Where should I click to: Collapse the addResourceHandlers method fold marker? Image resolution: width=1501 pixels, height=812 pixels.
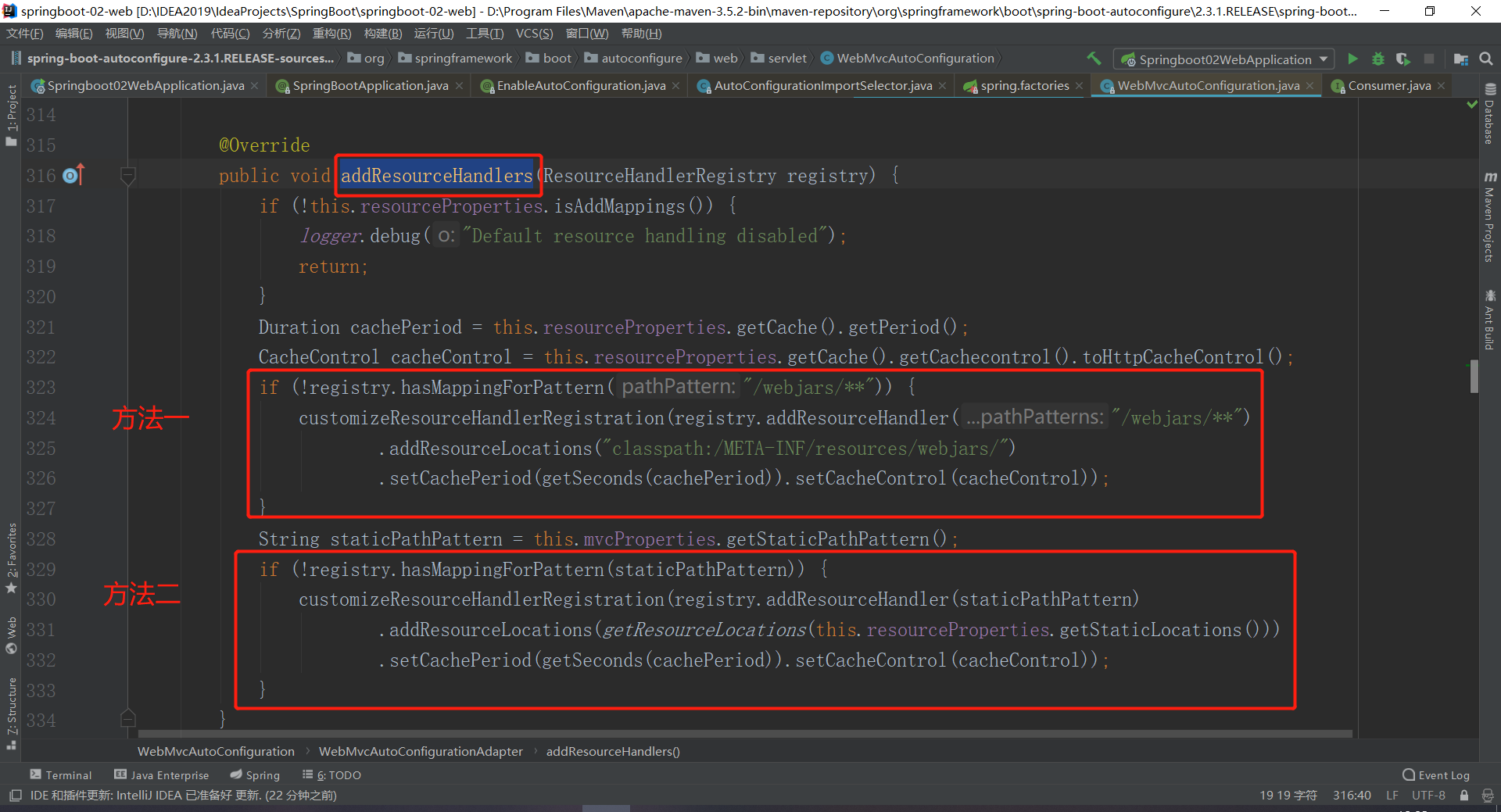(x=128, y=176)
